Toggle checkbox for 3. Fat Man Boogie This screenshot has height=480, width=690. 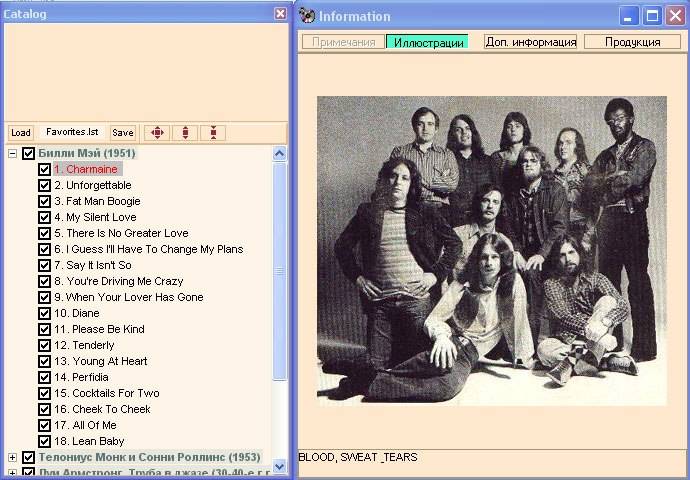point(44,201)
